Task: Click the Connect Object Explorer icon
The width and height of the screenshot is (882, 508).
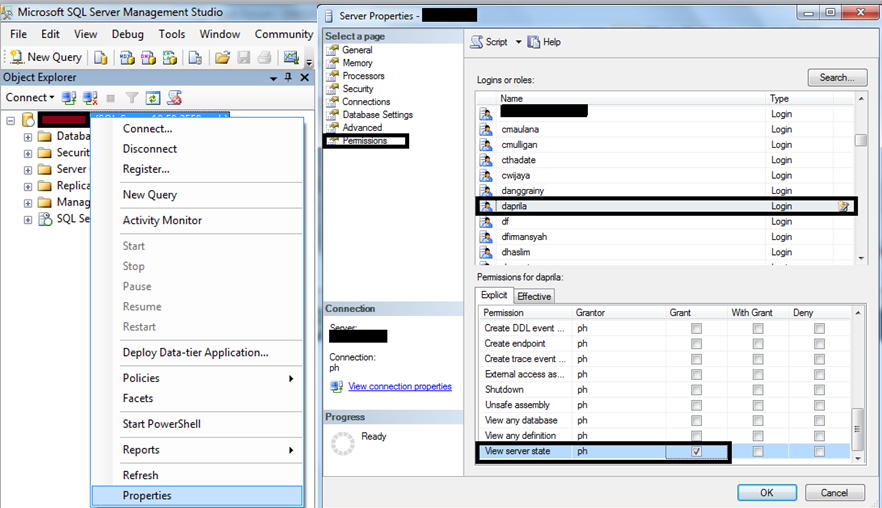Action: point(69,98)
